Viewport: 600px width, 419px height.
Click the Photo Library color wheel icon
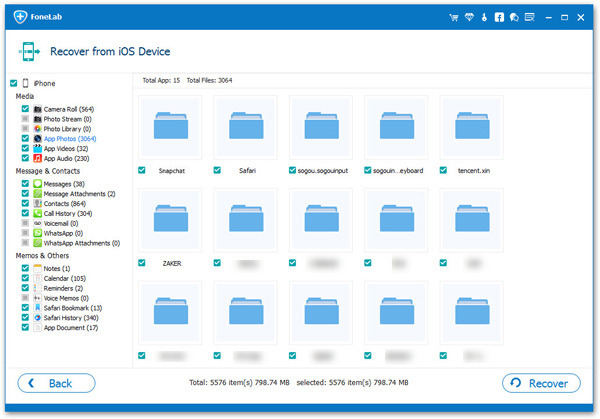[38, 129]
